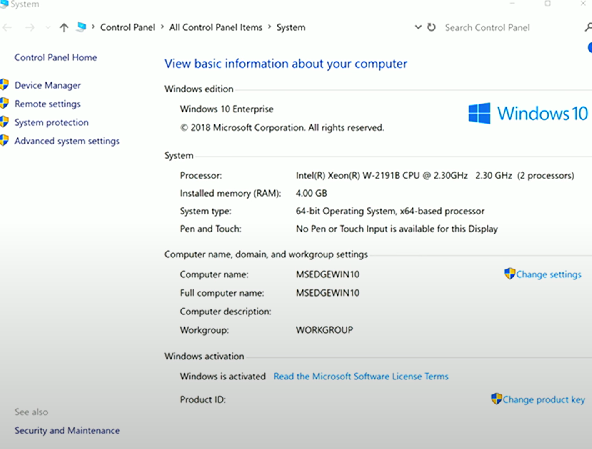This screenshot has width=592, height=449.
Task: Click the shield icon next to Change product key
Action: [496, 398]
